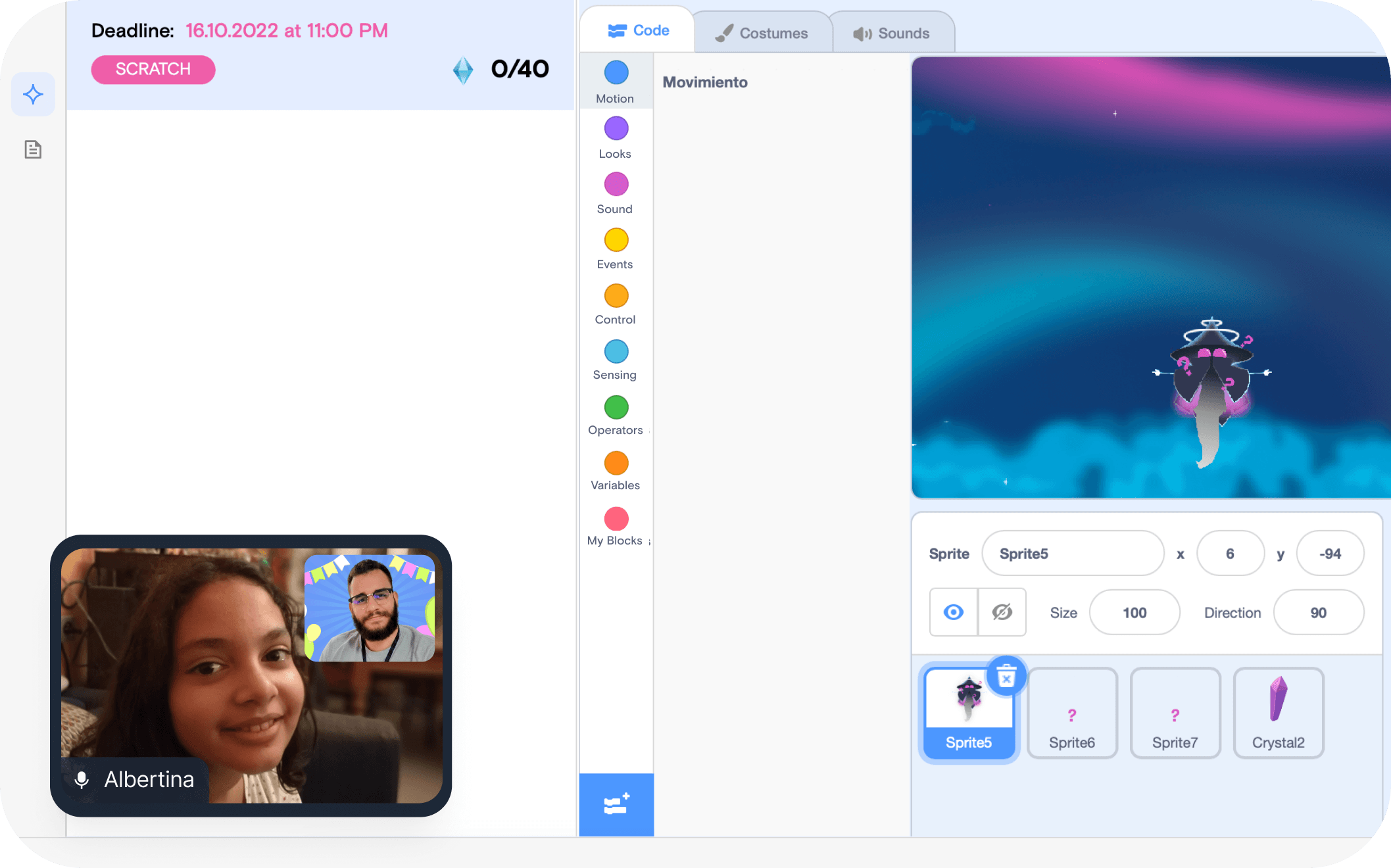Open the Sensing blocks category
This screenshot has height=868, width=1391.
click(616, 358)
